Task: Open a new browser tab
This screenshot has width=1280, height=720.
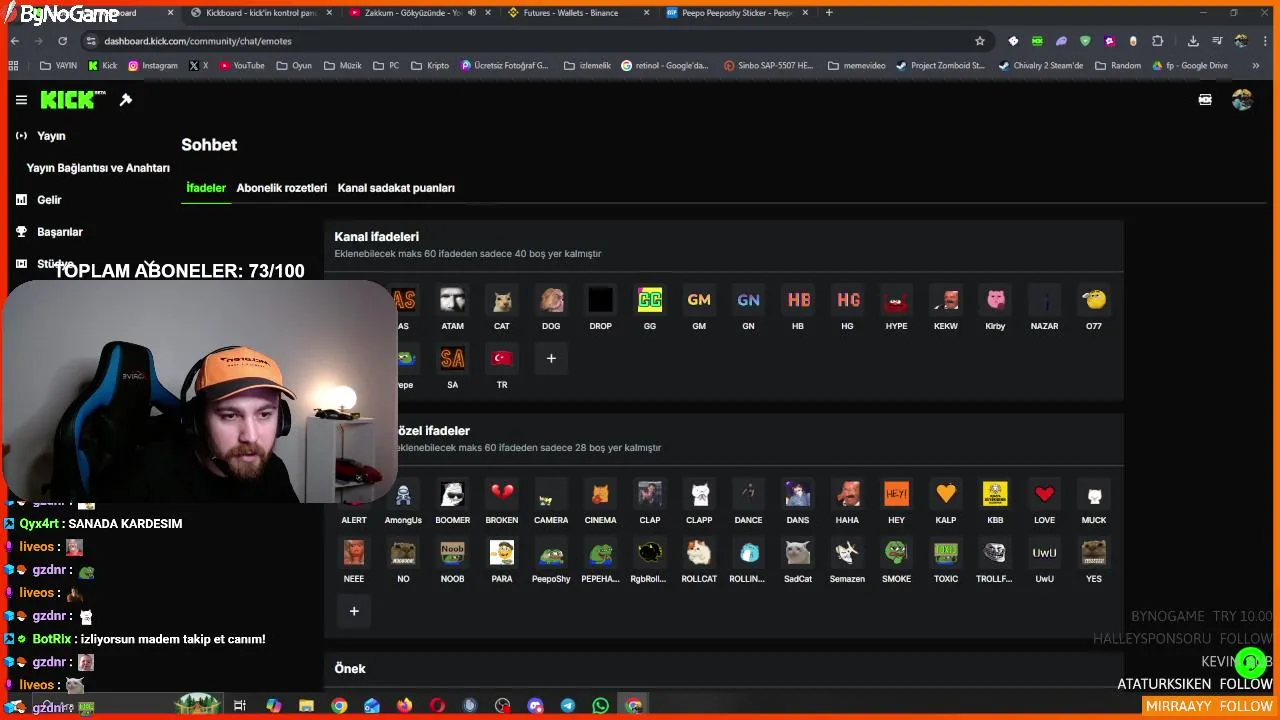Action: pos(829,13)
